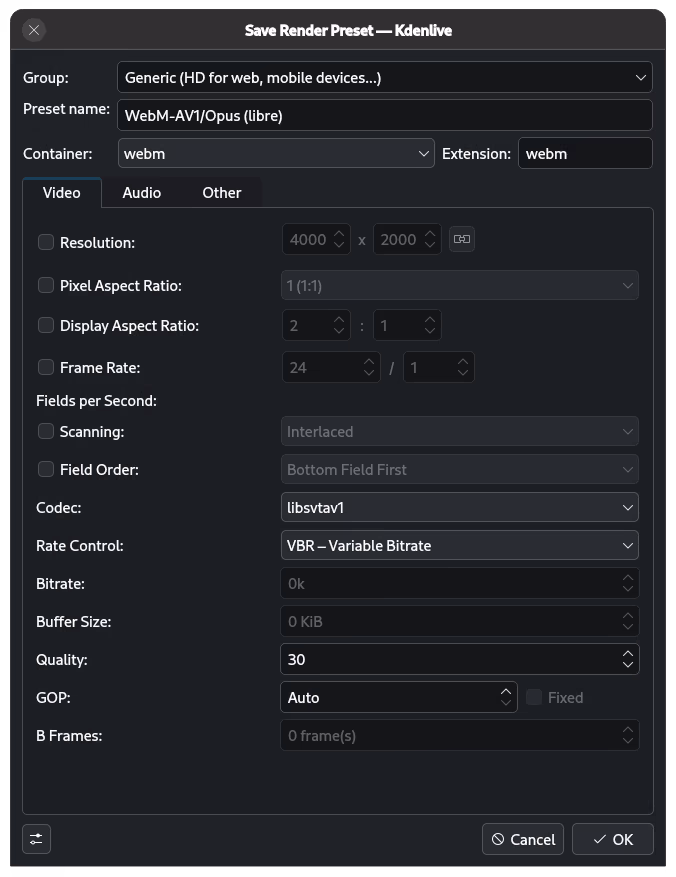Expand the Container webm dropdown
Viewport: 676px width, 877px height.
(x=276, y=154)
